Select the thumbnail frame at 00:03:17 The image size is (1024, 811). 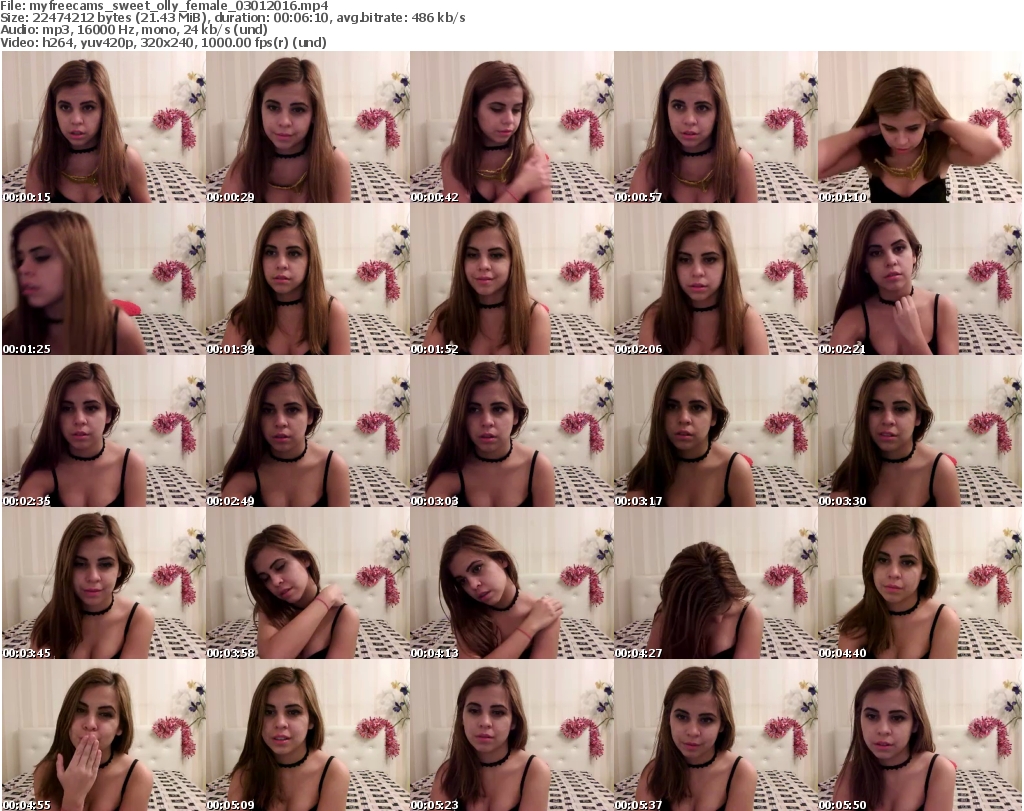click(716, 432)
